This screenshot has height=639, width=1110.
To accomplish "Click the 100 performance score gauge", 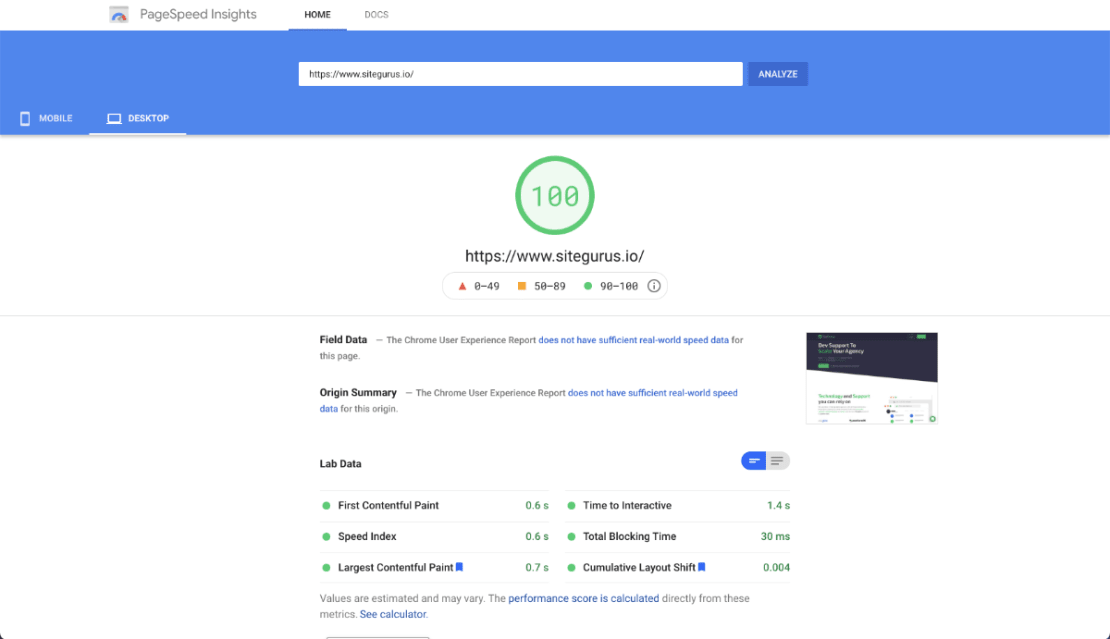I will [x=555, y=195].
